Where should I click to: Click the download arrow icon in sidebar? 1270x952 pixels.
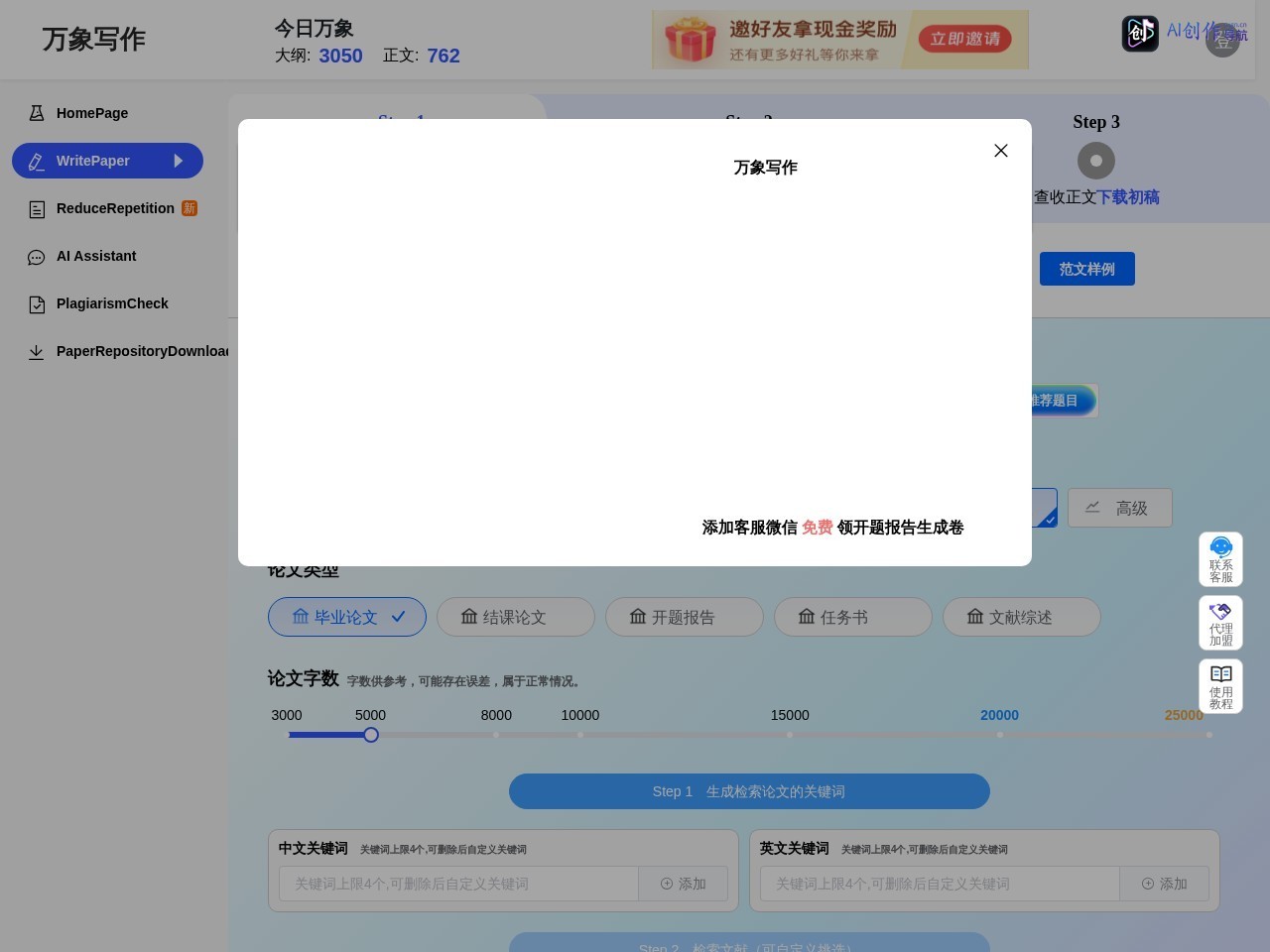click(37, 352)
